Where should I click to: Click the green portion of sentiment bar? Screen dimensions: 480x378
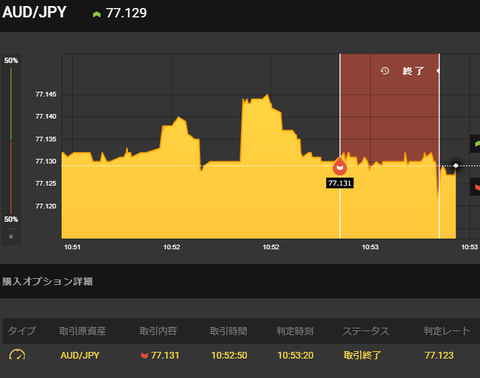[11, 104]
